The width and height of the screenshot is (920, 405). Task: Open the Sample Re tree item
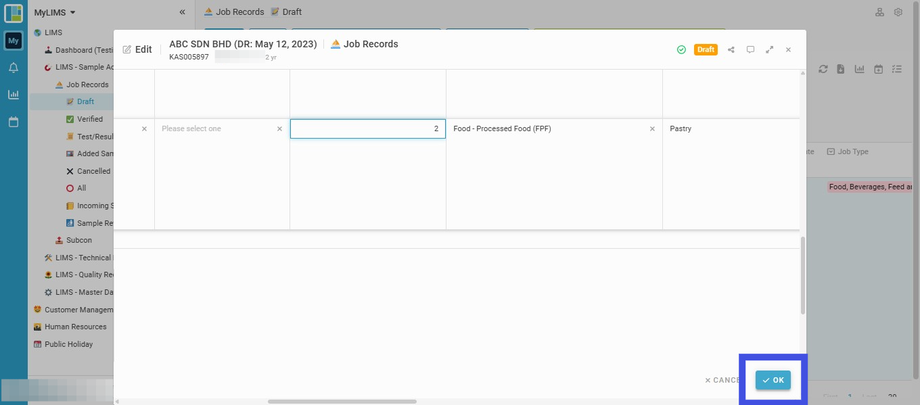coord(88,223)
